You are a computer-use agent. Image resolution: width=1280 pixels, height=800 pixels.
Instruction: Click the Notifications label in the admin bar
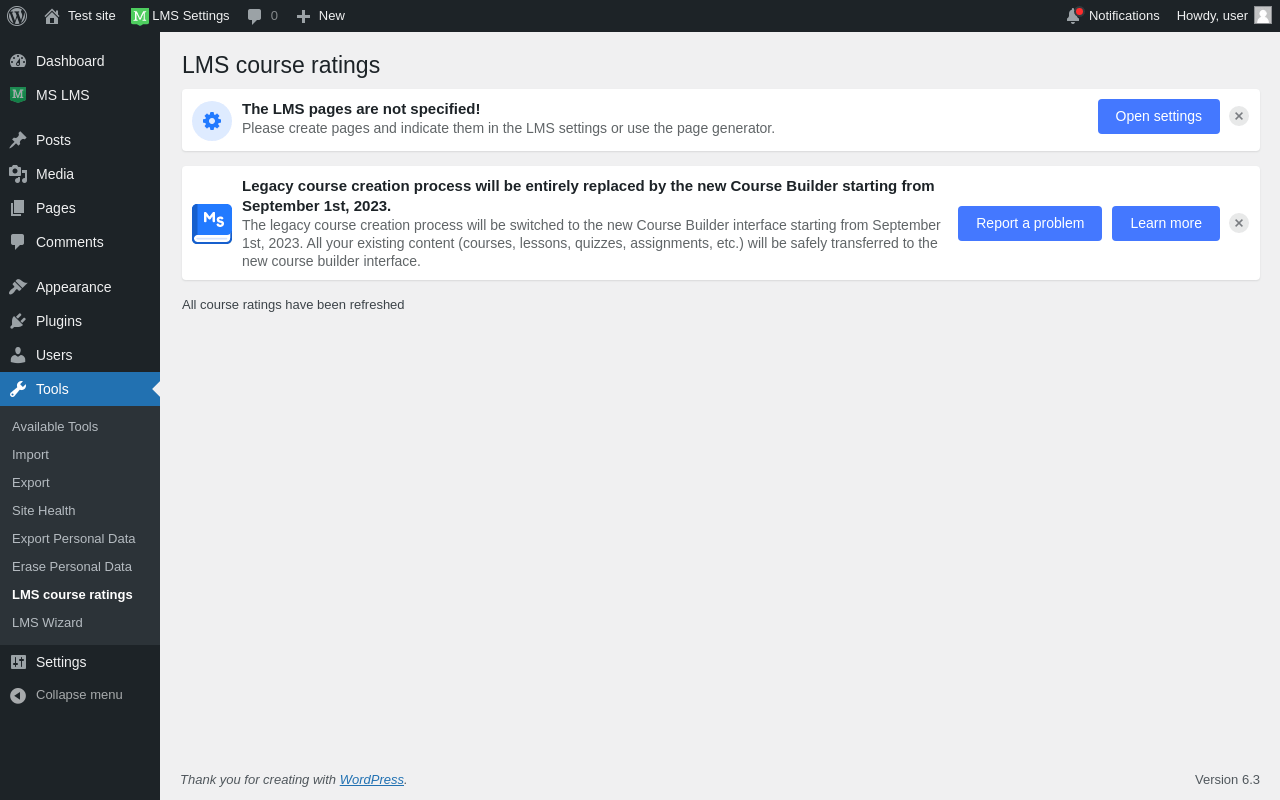click(x=1124, y=16)
